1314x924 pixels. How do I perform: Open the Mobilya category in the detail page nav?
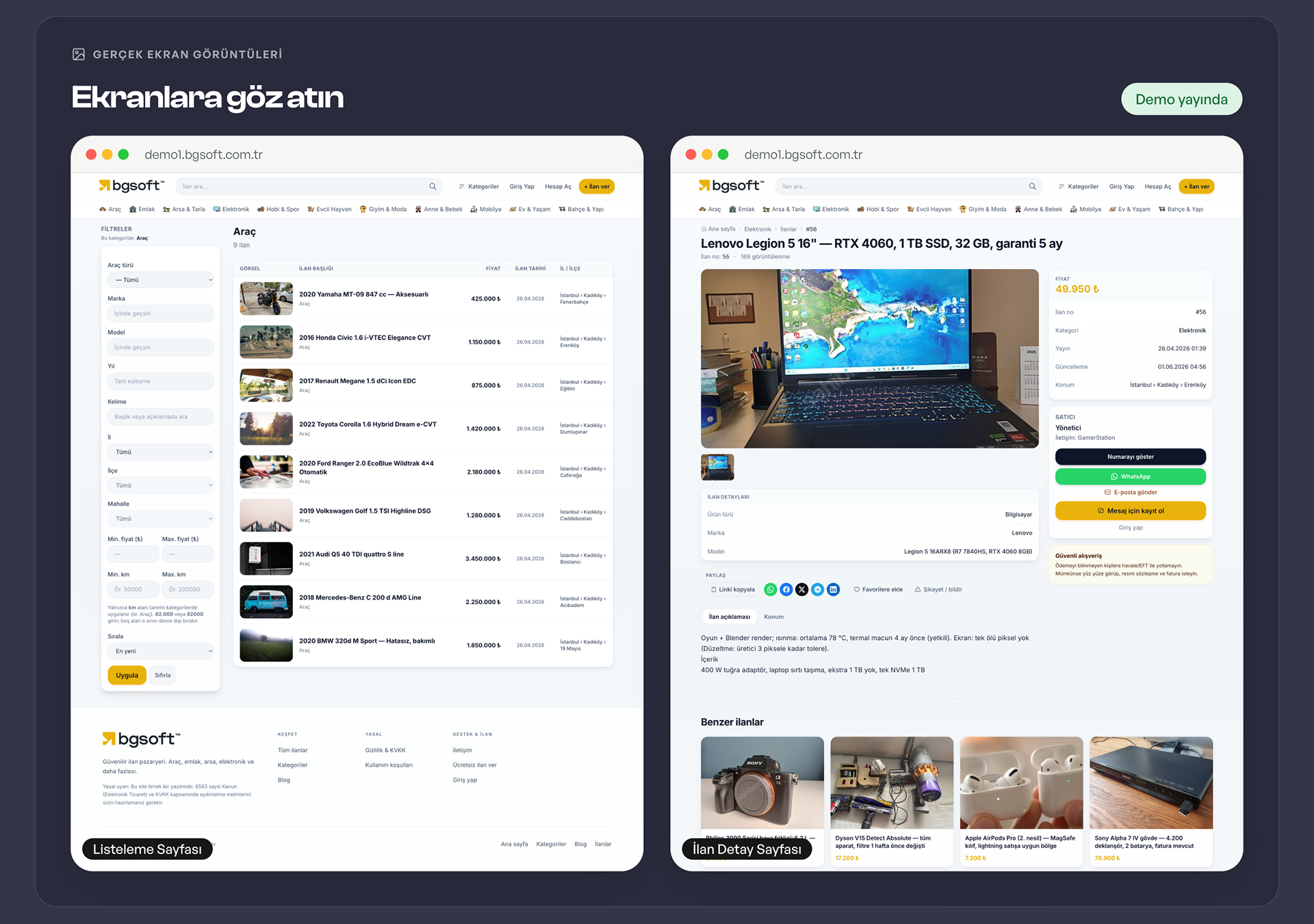click(1086, 209)
